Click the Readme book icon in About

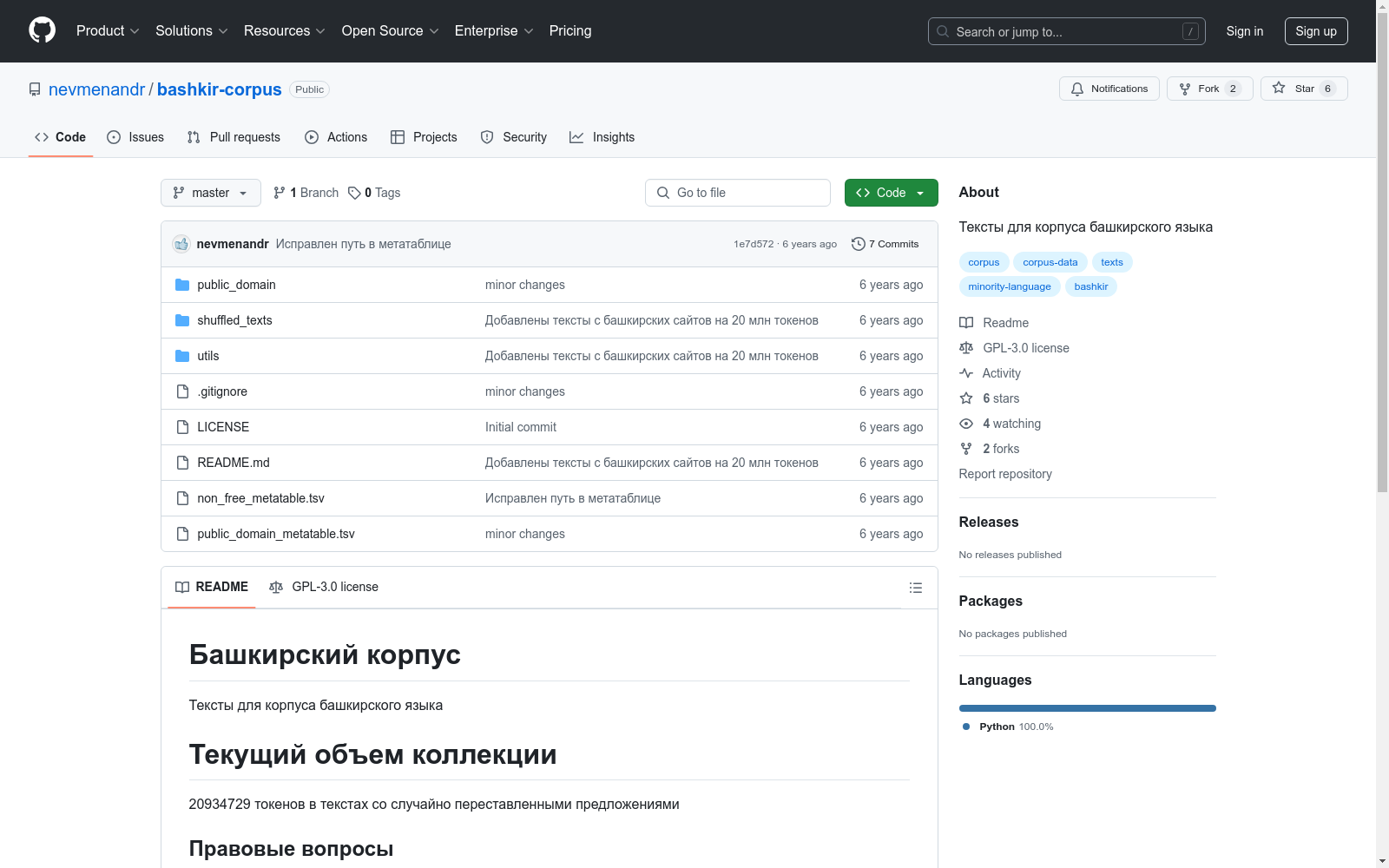(966, 323)
